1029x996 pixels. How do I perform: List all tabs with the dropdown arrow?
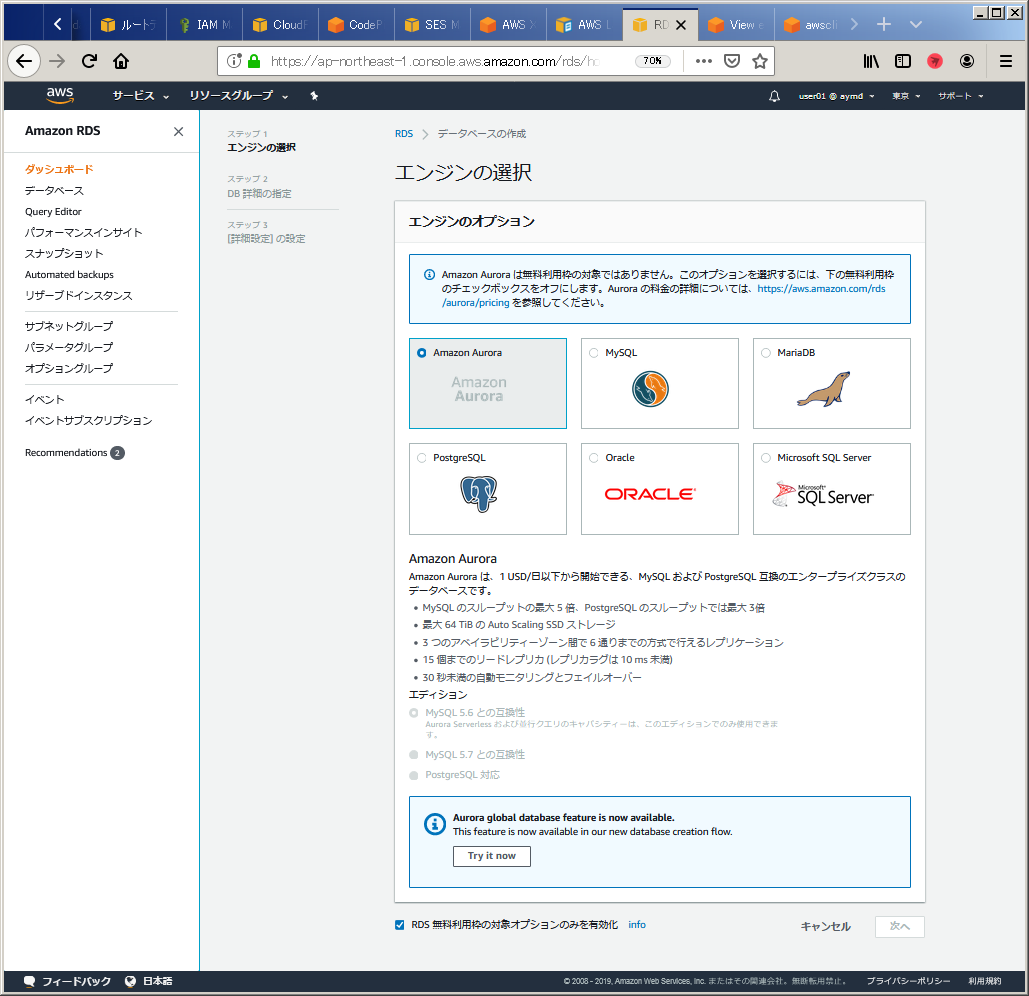pyautogui.click(x=916, y=24)
